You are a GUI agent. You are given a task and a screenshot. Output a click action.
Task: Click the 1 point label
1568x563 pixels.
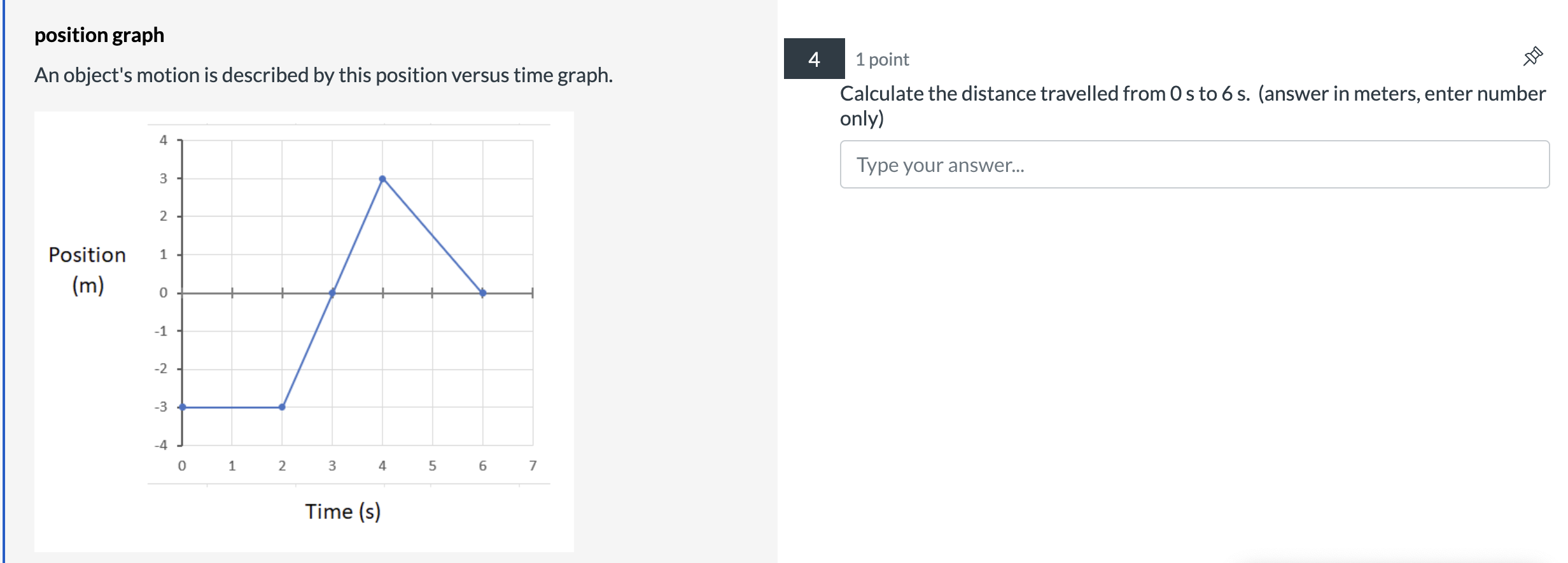881,59
